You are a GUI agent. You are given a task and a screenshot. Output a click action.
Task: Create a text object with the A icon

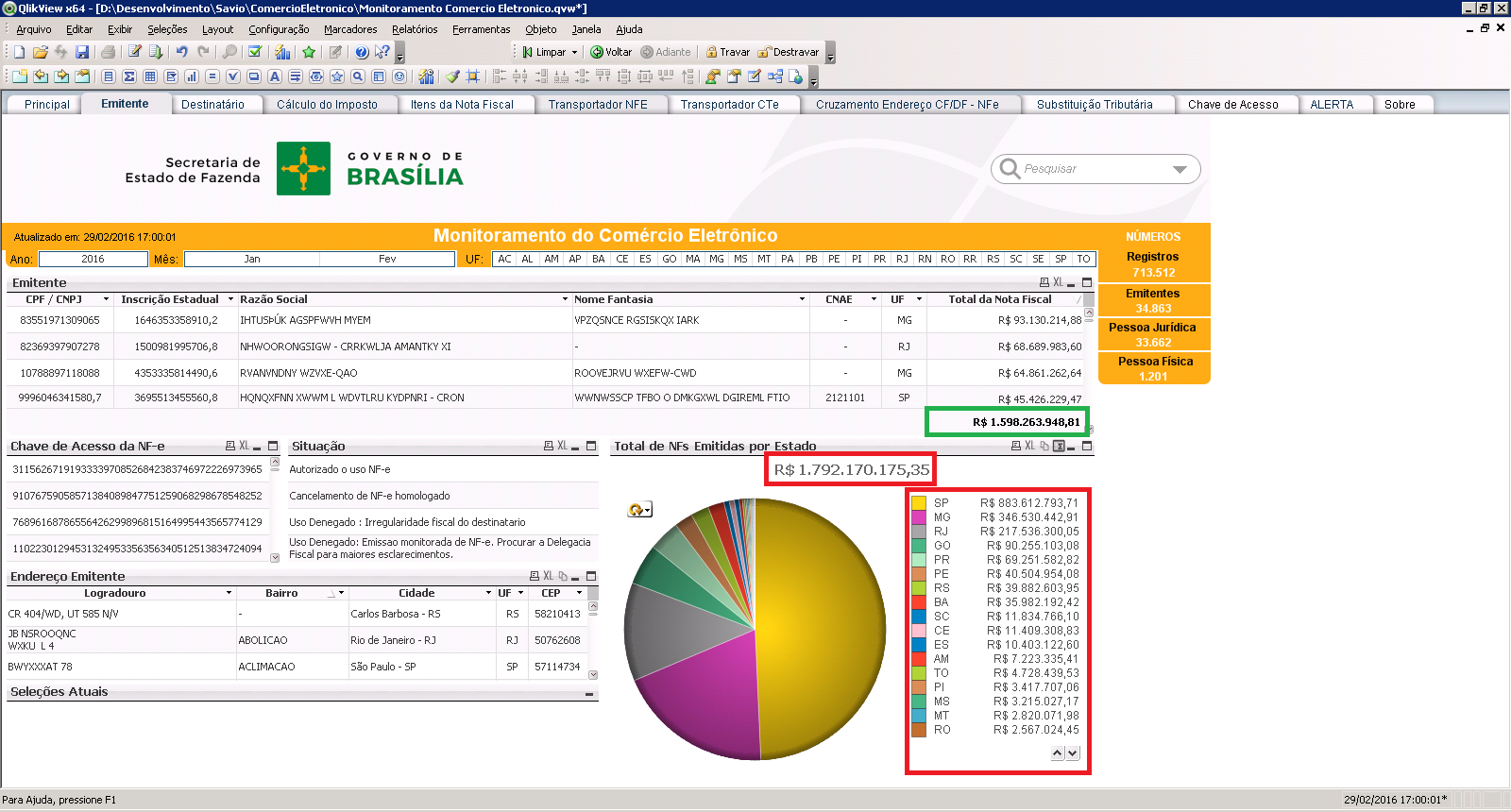pyautogui.click(x=275, y=76)
